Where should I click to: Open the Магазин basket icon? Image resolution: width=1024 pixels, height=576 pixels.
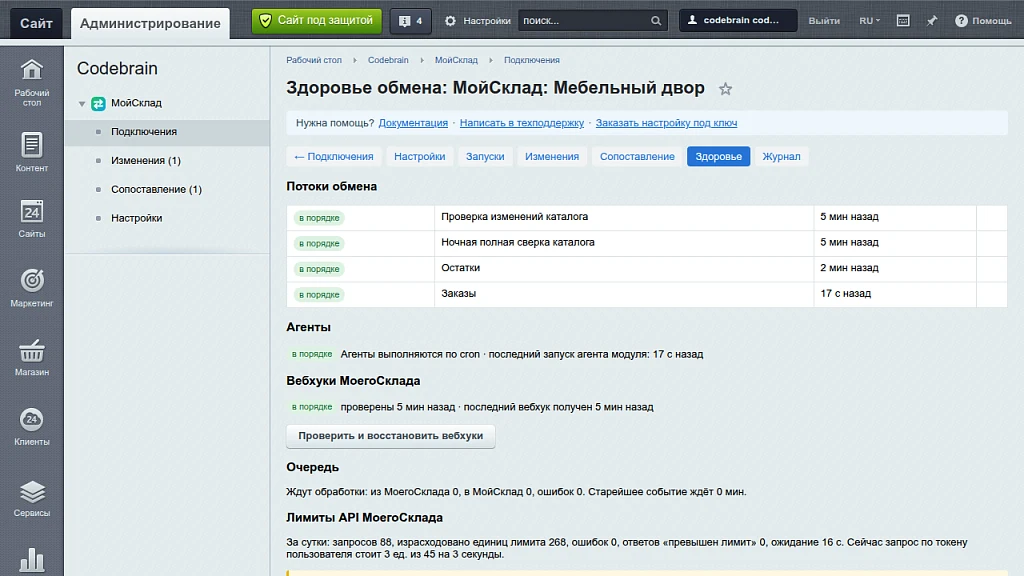click(31, 357)
